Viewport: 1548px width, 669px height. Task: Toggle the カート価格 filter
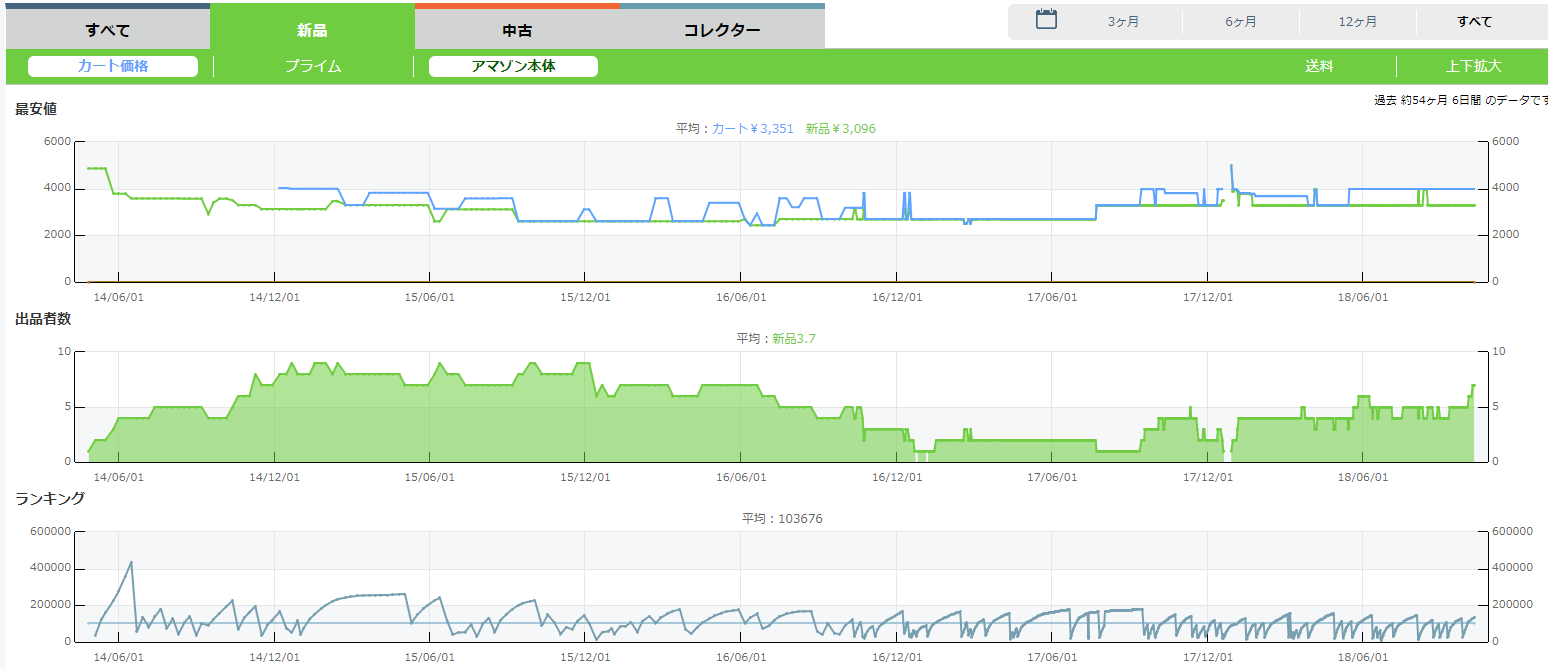pos(113,66)
